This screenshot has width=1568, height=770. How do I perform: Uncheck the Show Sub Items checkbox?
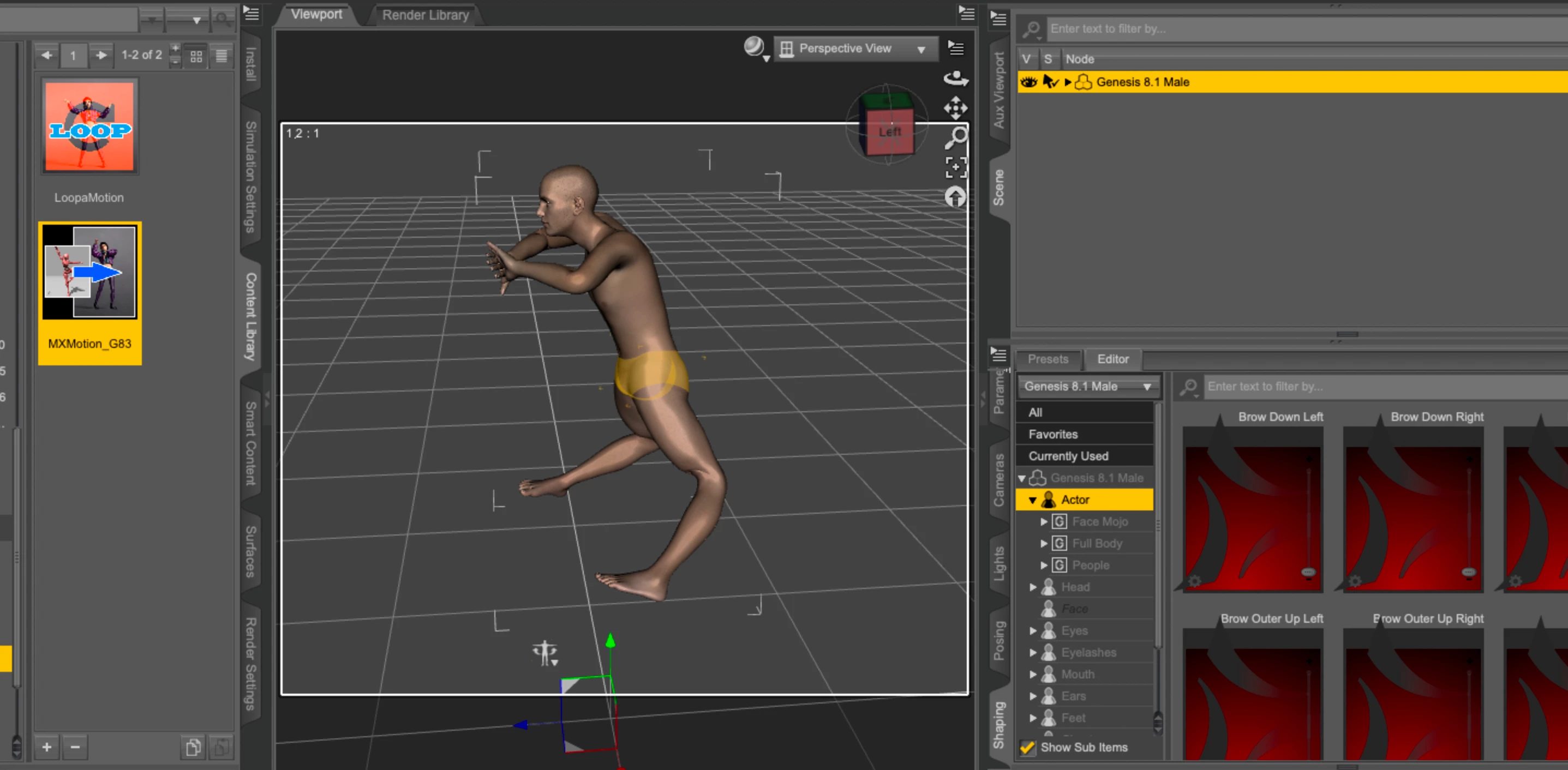1027,748
